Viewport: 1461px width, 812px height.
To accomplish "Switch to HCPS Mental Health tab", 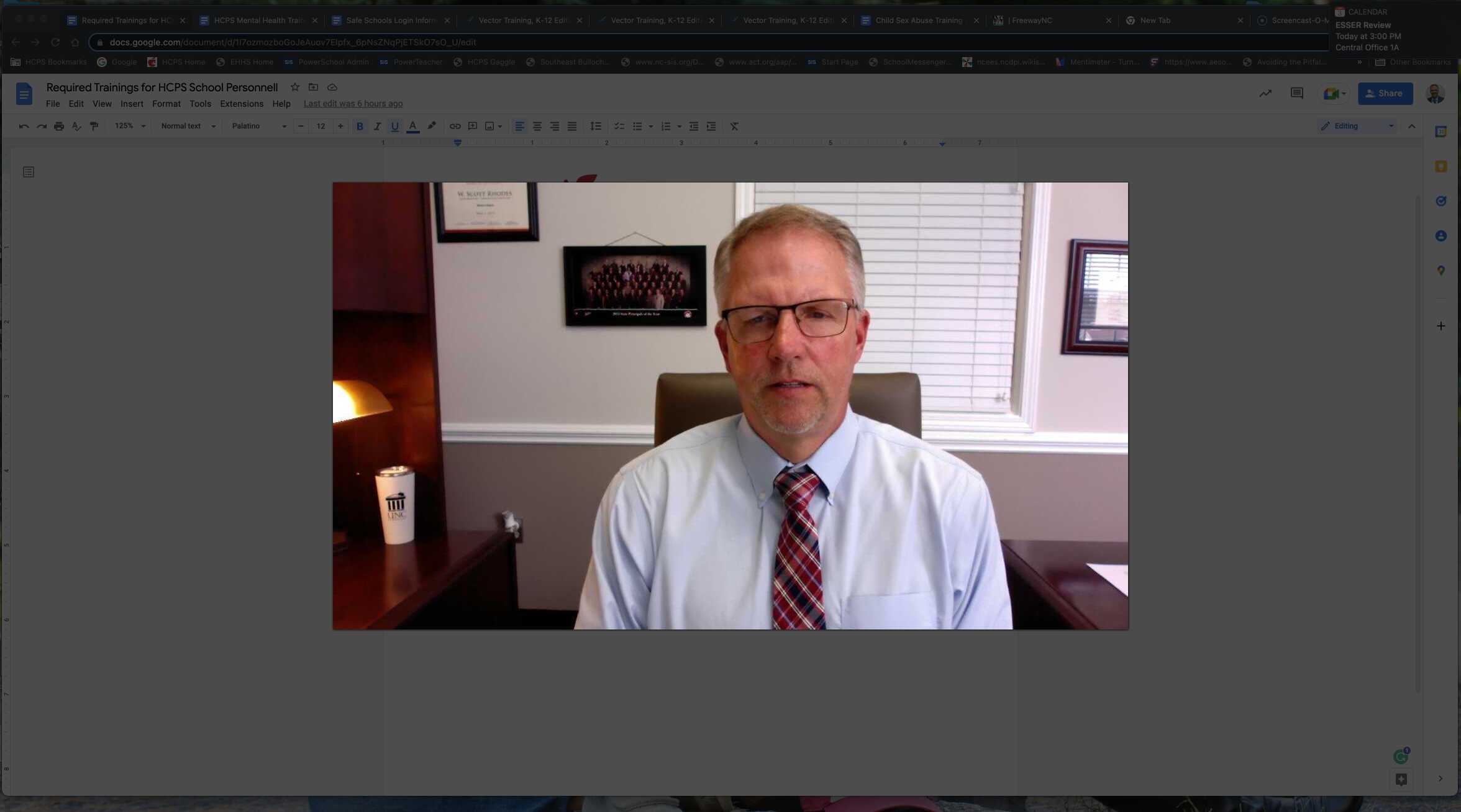I will click(x=259, y=20).
